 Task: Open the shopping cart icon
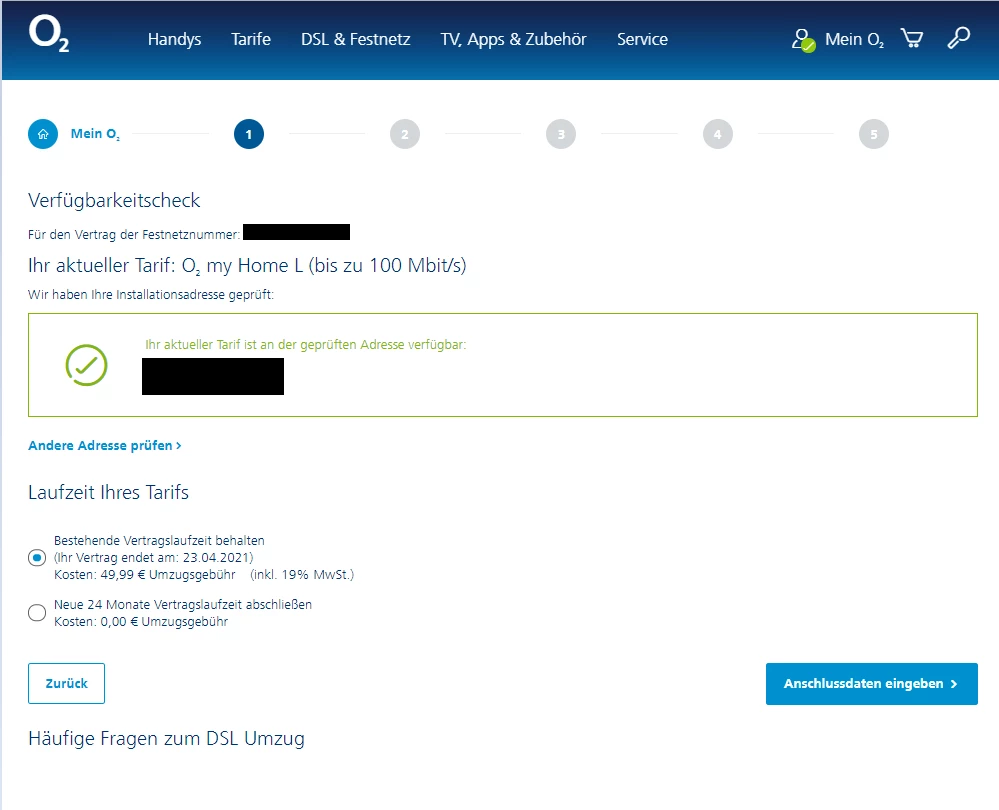912,38
